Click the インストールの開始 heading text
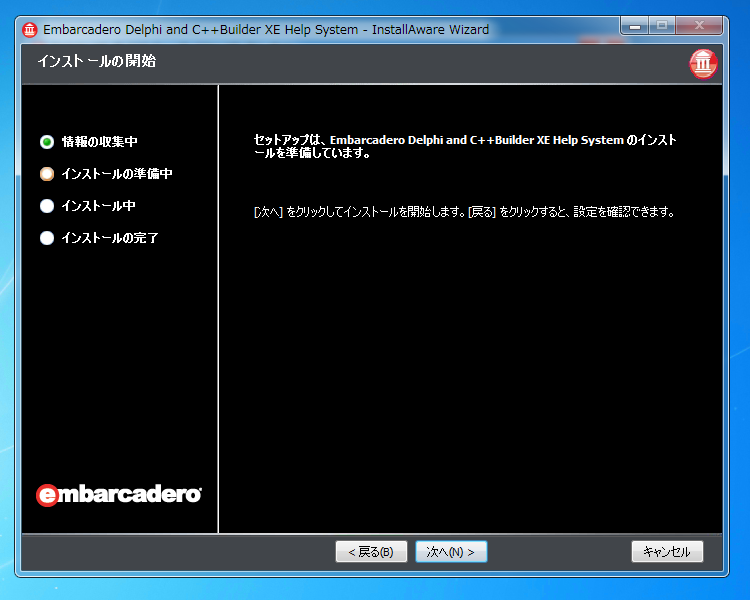 [x=97, y=61]
